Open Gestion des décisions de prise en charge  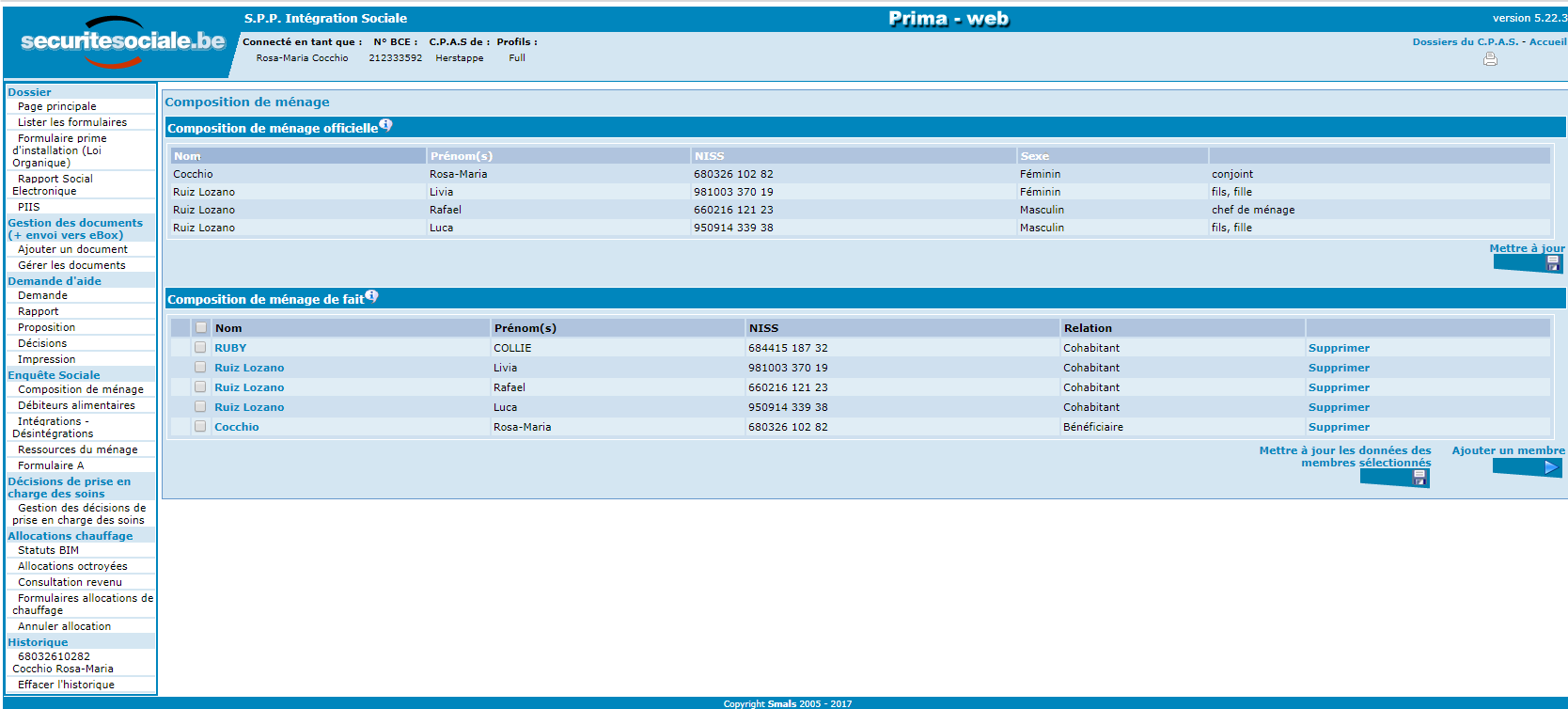[x=79, y=513]
